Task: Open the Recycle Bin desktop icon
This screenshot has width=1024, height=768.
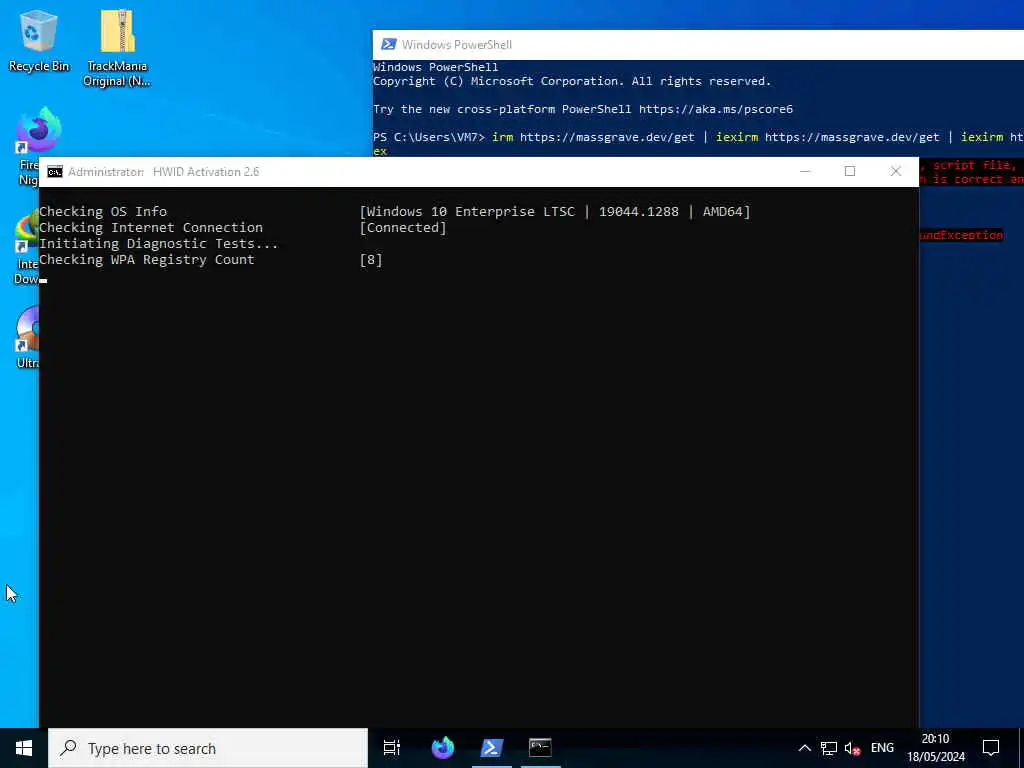Action: [x=39, y=40]
